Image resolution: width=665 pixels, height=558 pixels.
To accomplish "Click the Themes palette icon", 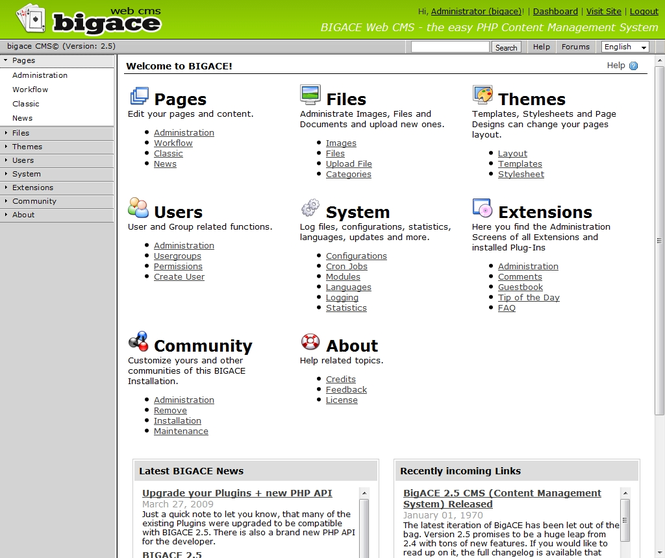I will point(483,95).
